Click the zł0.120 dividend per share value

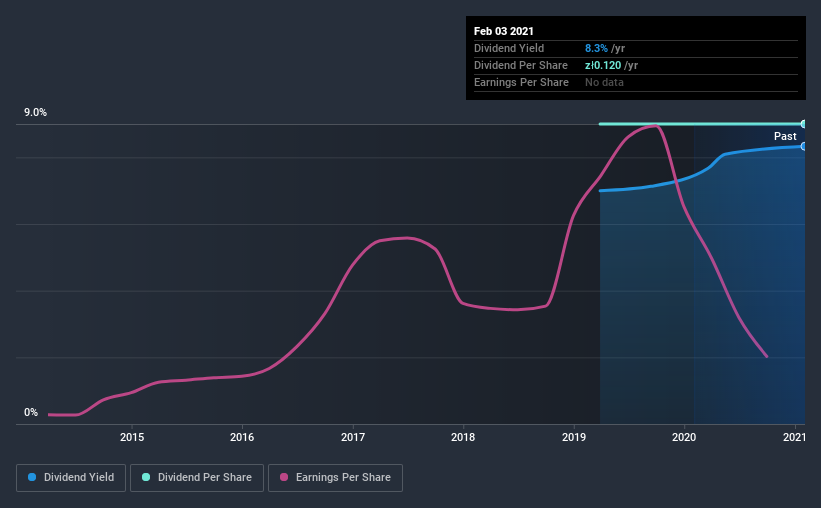tap(603, 65)
